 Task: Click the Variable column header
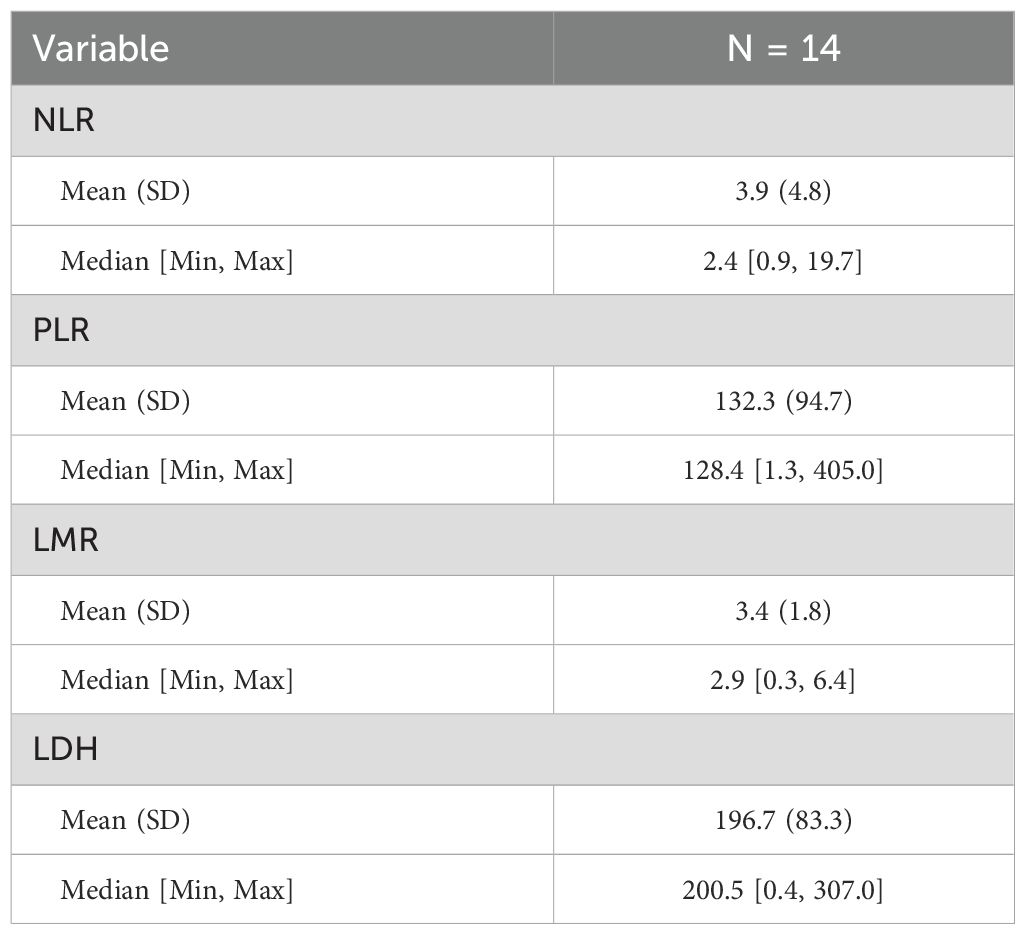tap(101, 49)
